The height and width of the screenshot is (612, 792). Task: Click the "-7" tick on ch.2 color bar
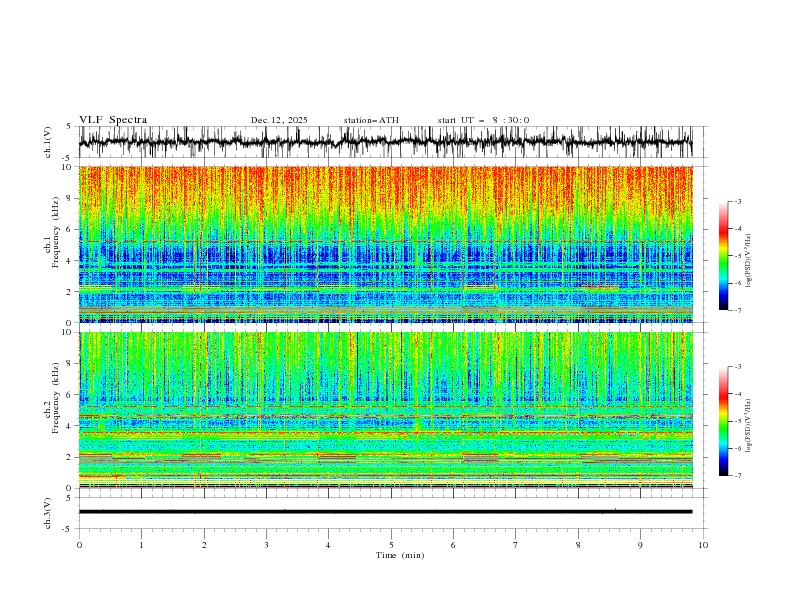(737, 476)
